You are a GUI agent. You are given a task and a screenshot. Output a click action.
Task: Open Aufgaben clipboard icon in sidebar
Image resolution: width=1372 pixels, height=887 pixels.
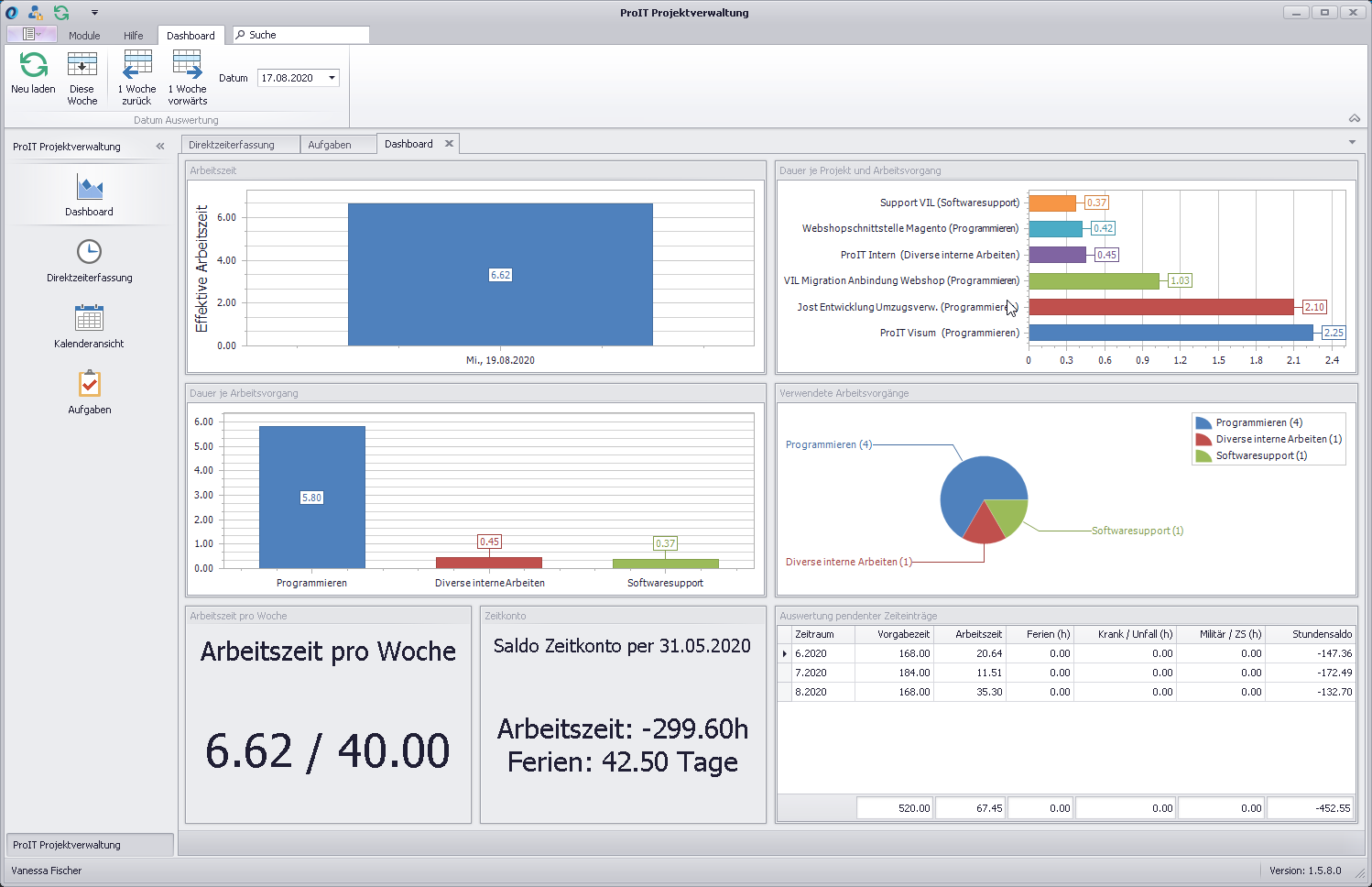click(90, 384)
